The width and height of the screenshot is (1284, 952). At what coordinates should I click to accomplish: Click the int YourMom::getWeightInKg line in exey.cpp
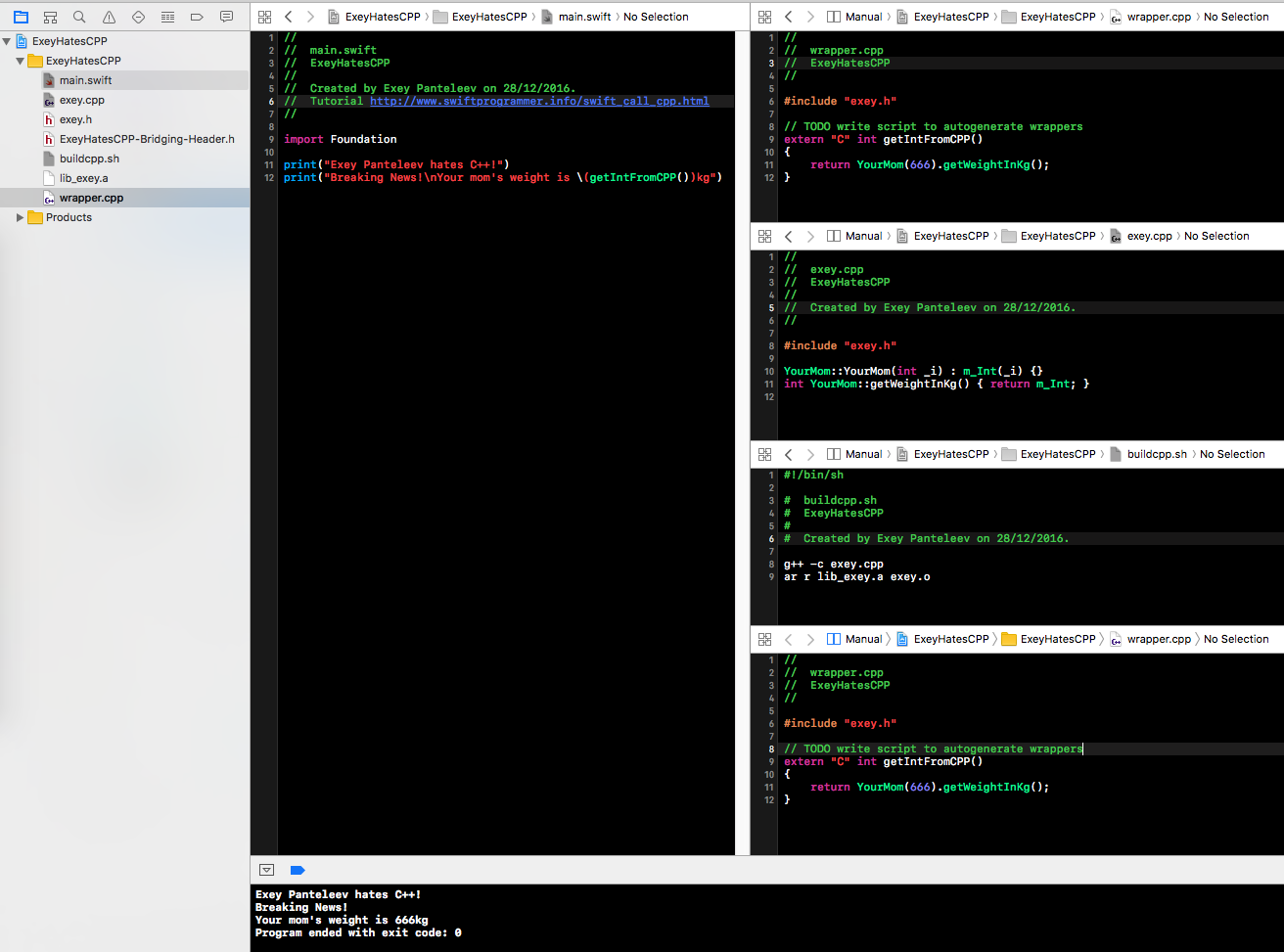click(937, 384)
